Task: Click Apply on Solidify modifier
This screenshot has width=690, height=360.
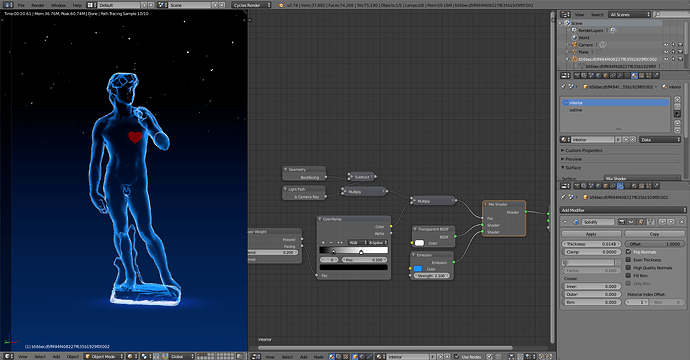Action: [591, 234]
